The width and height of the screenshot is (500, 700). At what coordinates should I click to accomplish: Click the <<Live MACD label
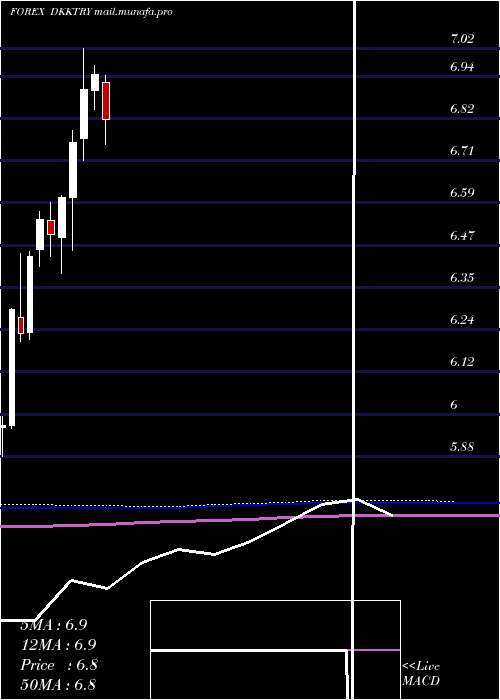[x=421, y=674]
